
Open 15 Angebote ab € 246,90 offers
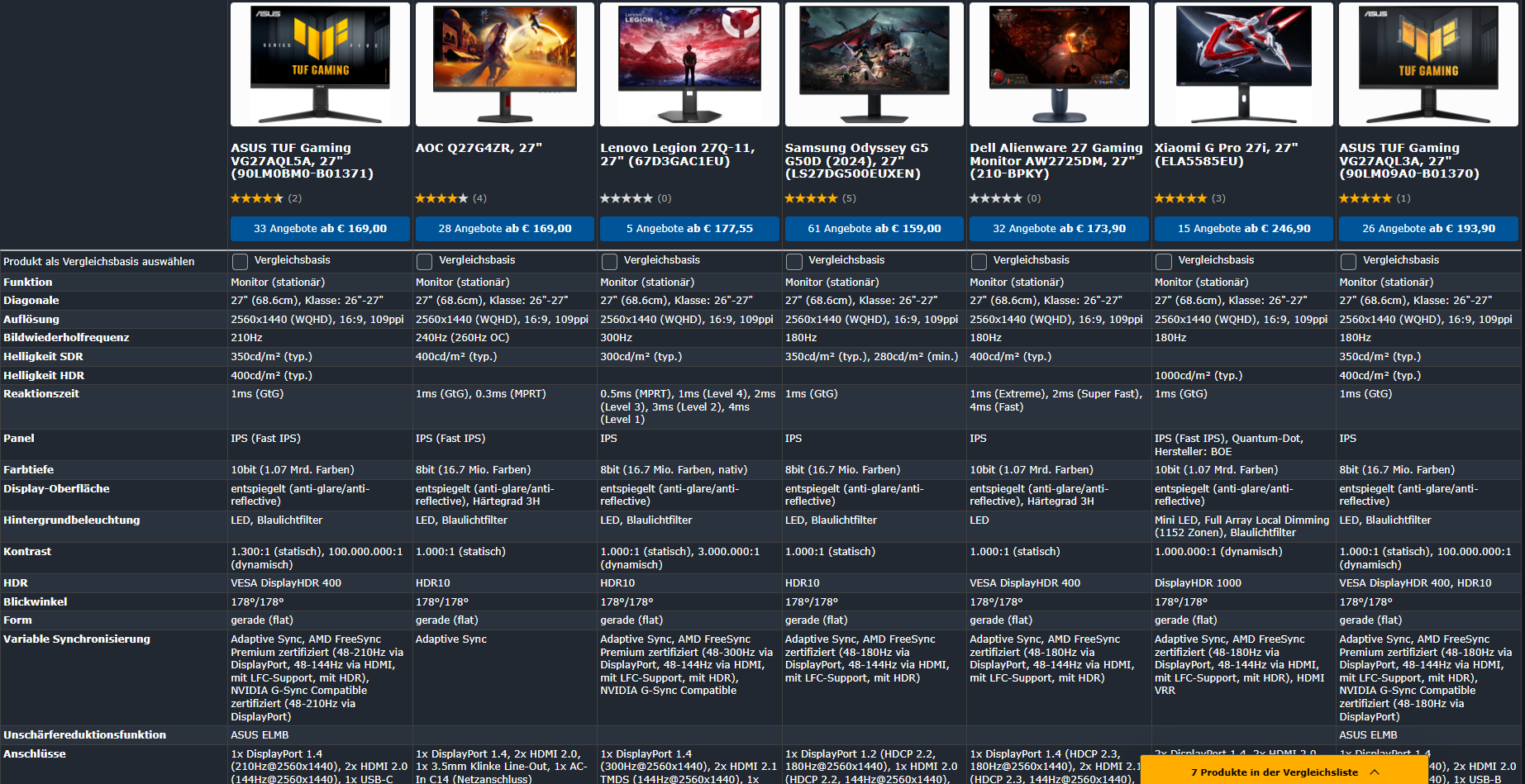click(x=1244, y=229)
